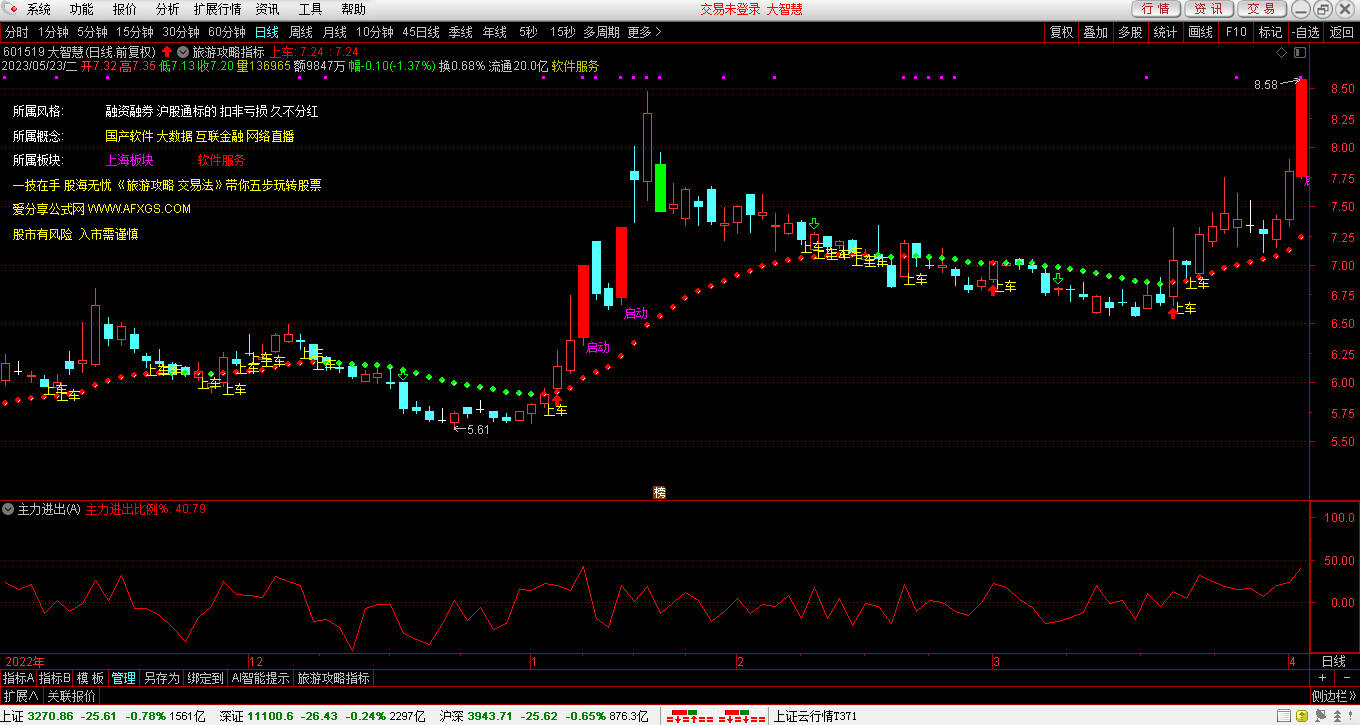The image size is (1360, 725).
Task: Click the diamond icon above the chart
Action: click(x=1281, y=51)
